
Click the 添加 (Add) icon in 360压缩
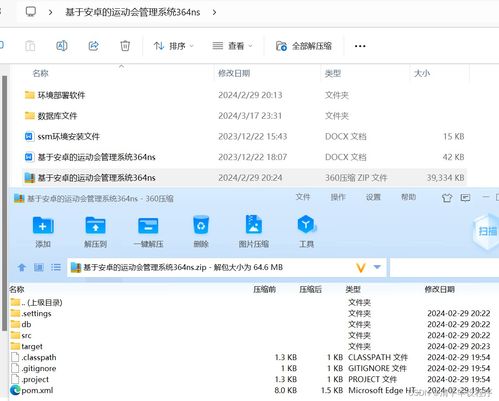(43, 226)
